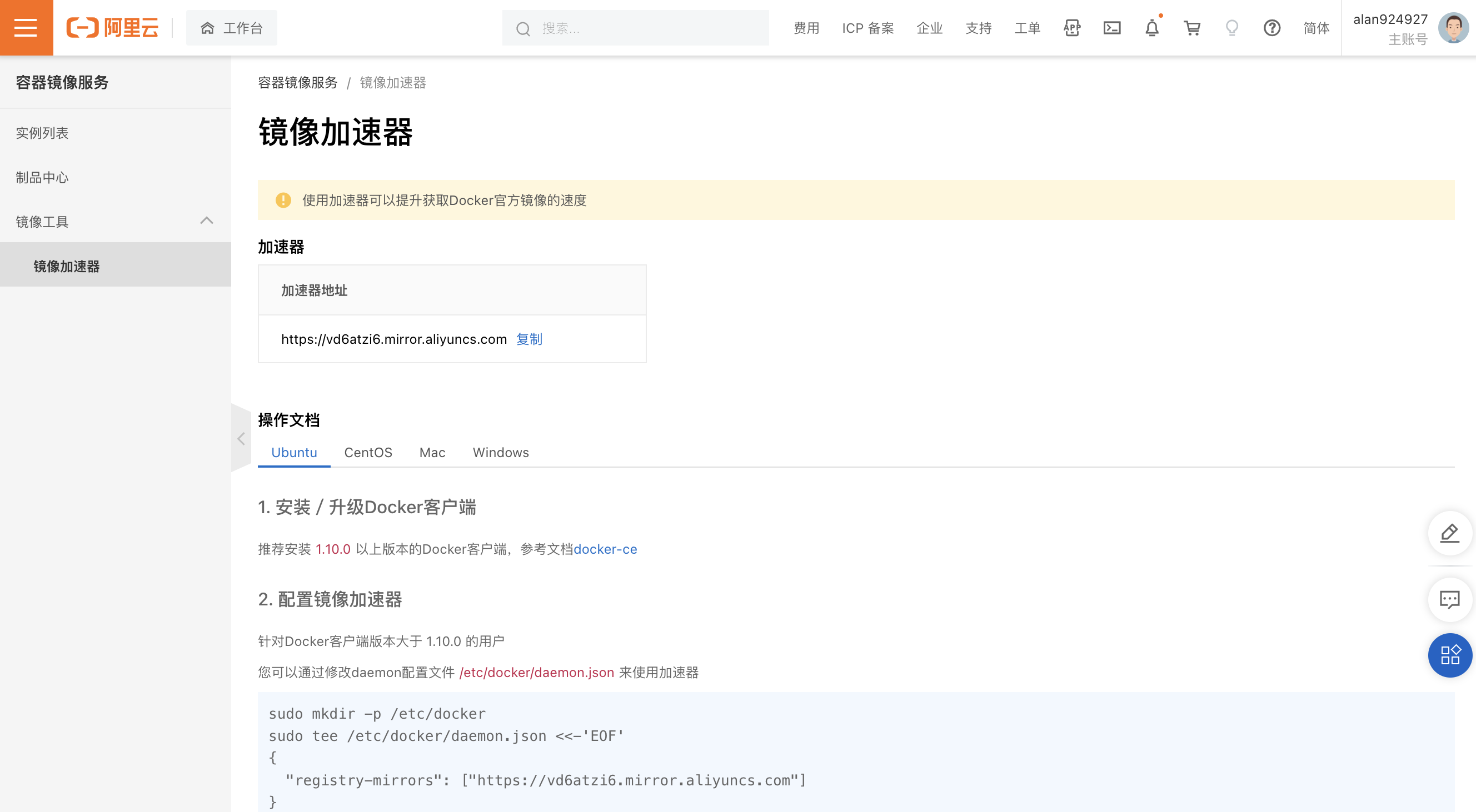Open user avatar account menu

pos(1454,27)
